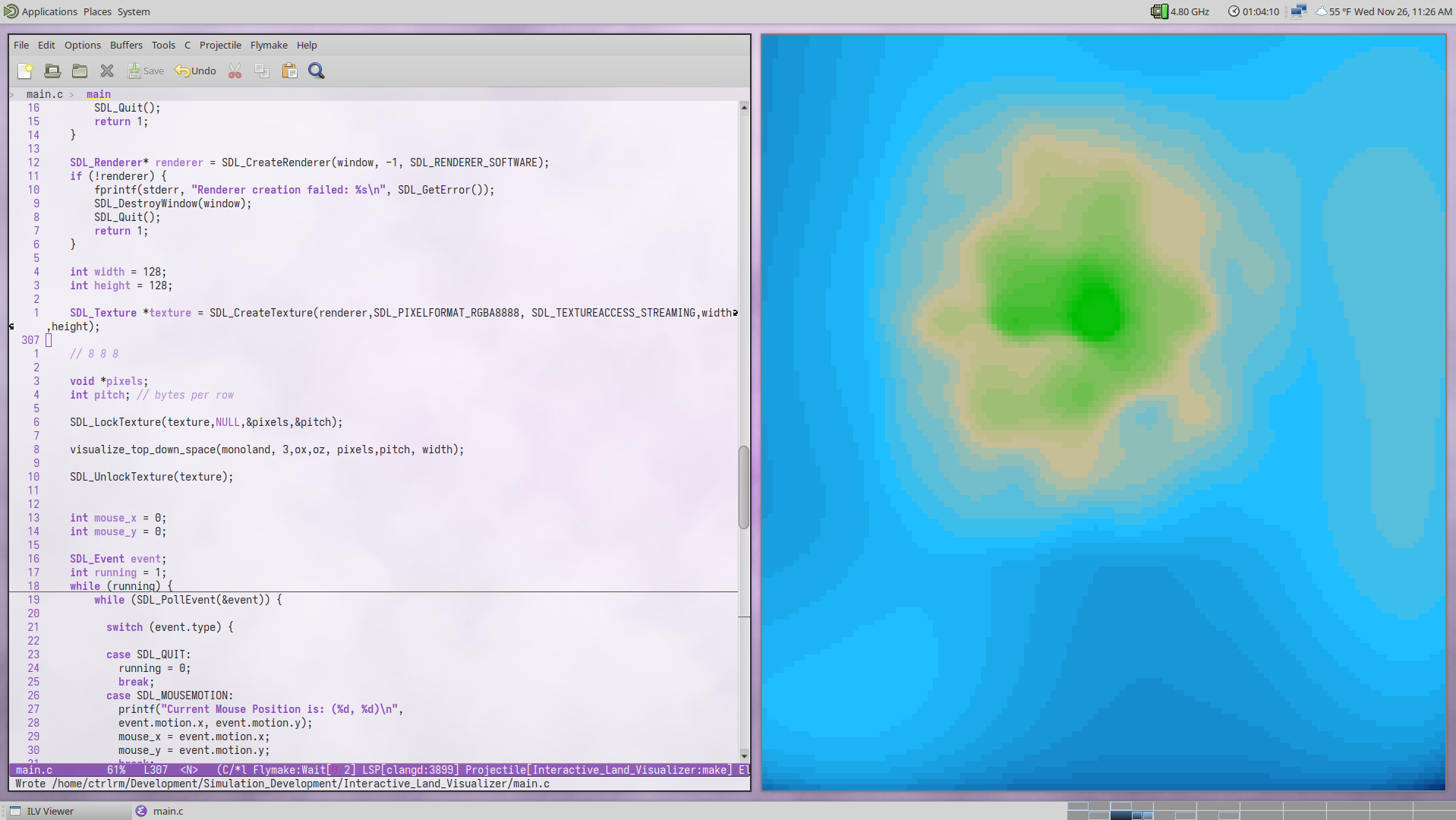Click the SDL_LockTexture line
This screenshot has width=1456, height=820.
tap(206, 422)
